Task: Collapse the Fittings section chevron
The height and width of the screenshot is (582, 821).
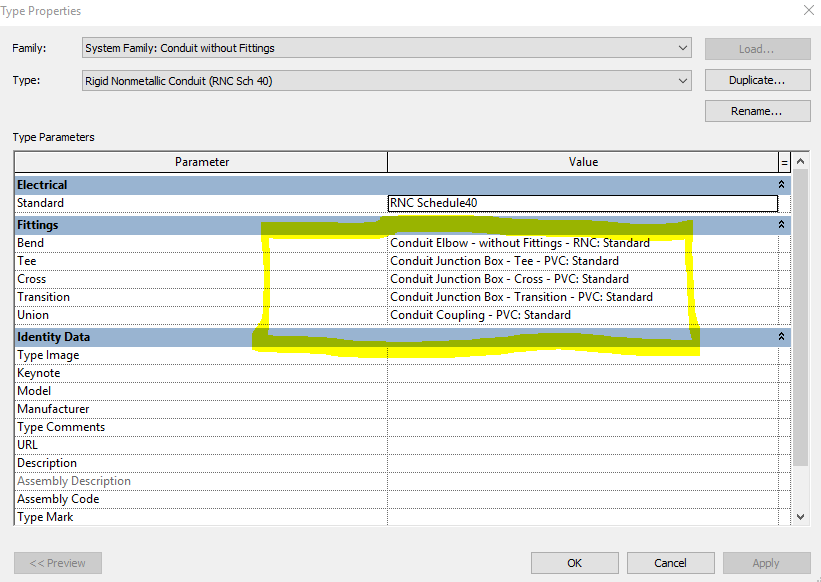Action: [781, 224]
